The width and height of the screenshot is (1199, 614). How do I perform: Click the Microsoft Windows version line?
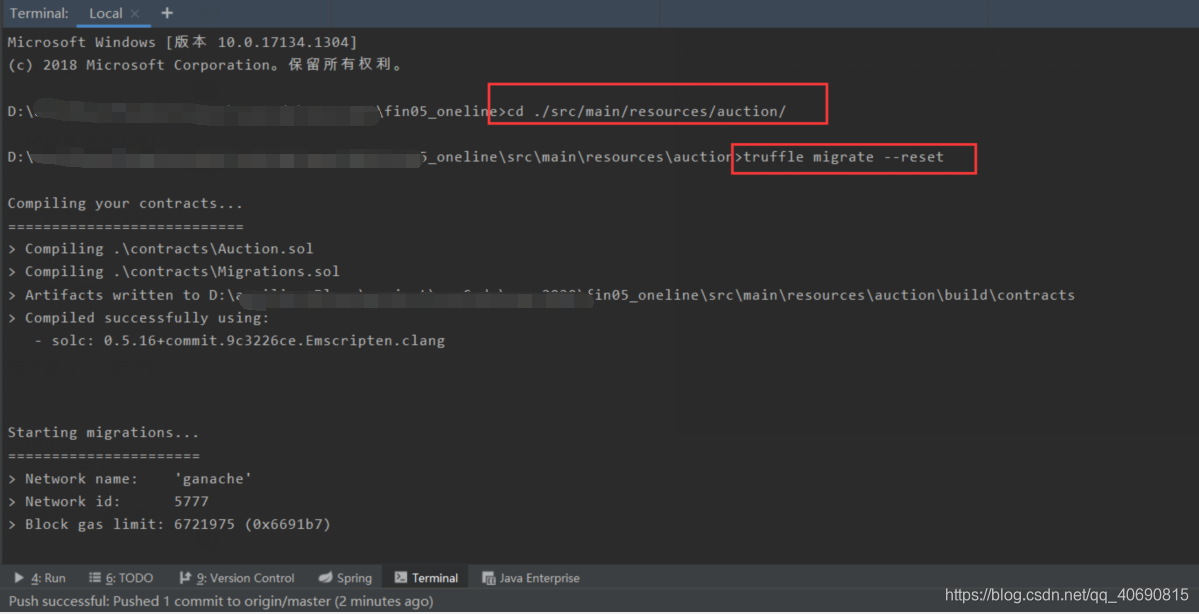[182, 42]
